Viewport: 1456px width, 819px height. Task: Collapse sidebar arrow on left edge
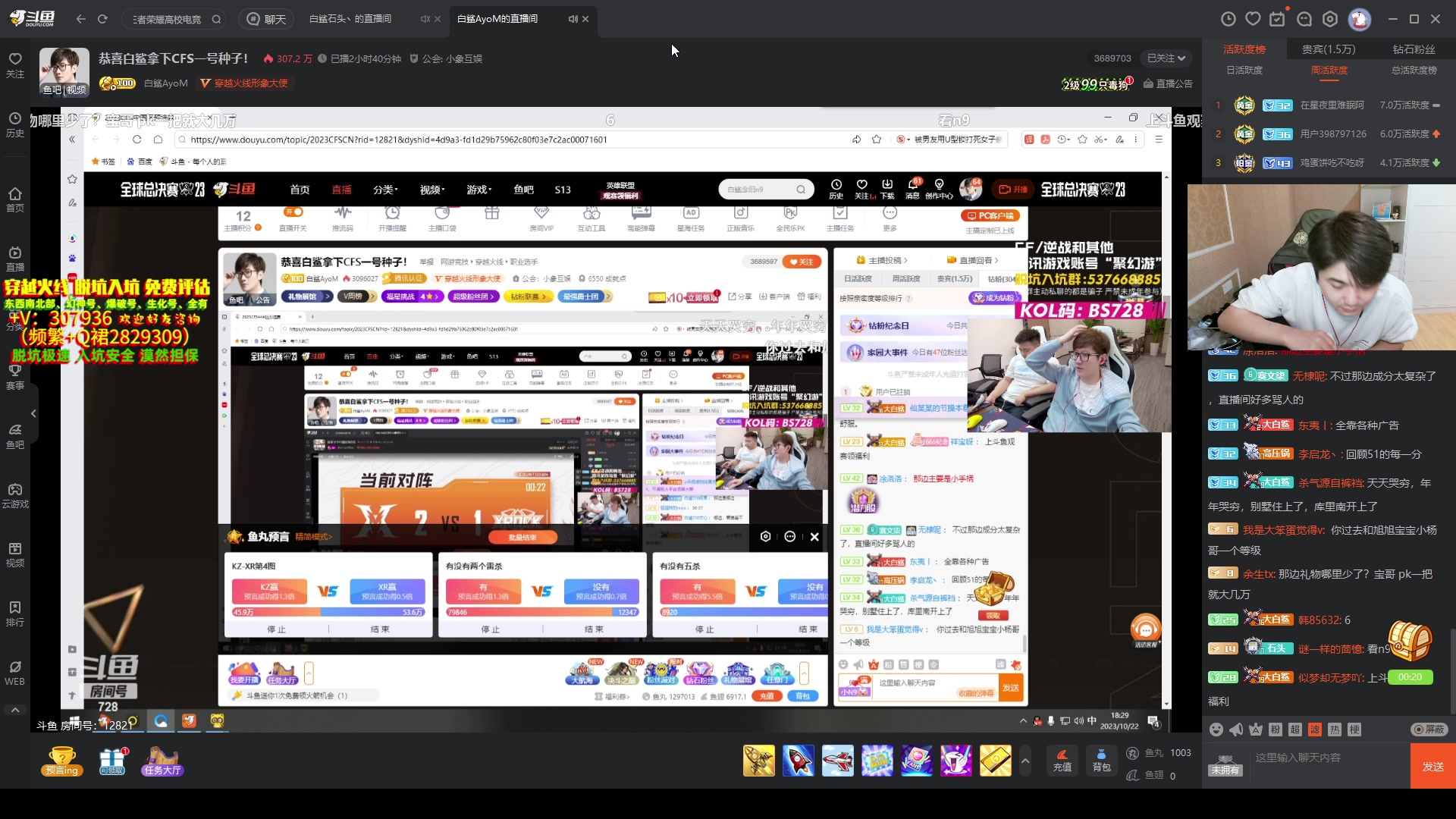tap(33, 413)
